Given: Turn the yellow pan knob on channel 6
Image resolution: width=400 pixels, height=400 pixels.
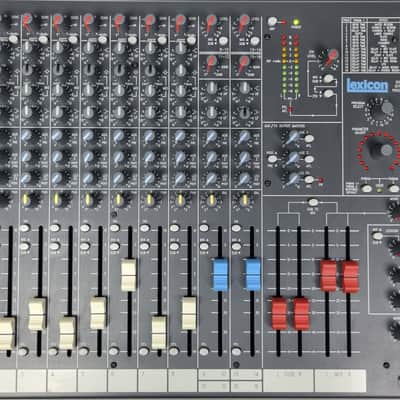Looking at the screenshot, I should pos(118,199).
